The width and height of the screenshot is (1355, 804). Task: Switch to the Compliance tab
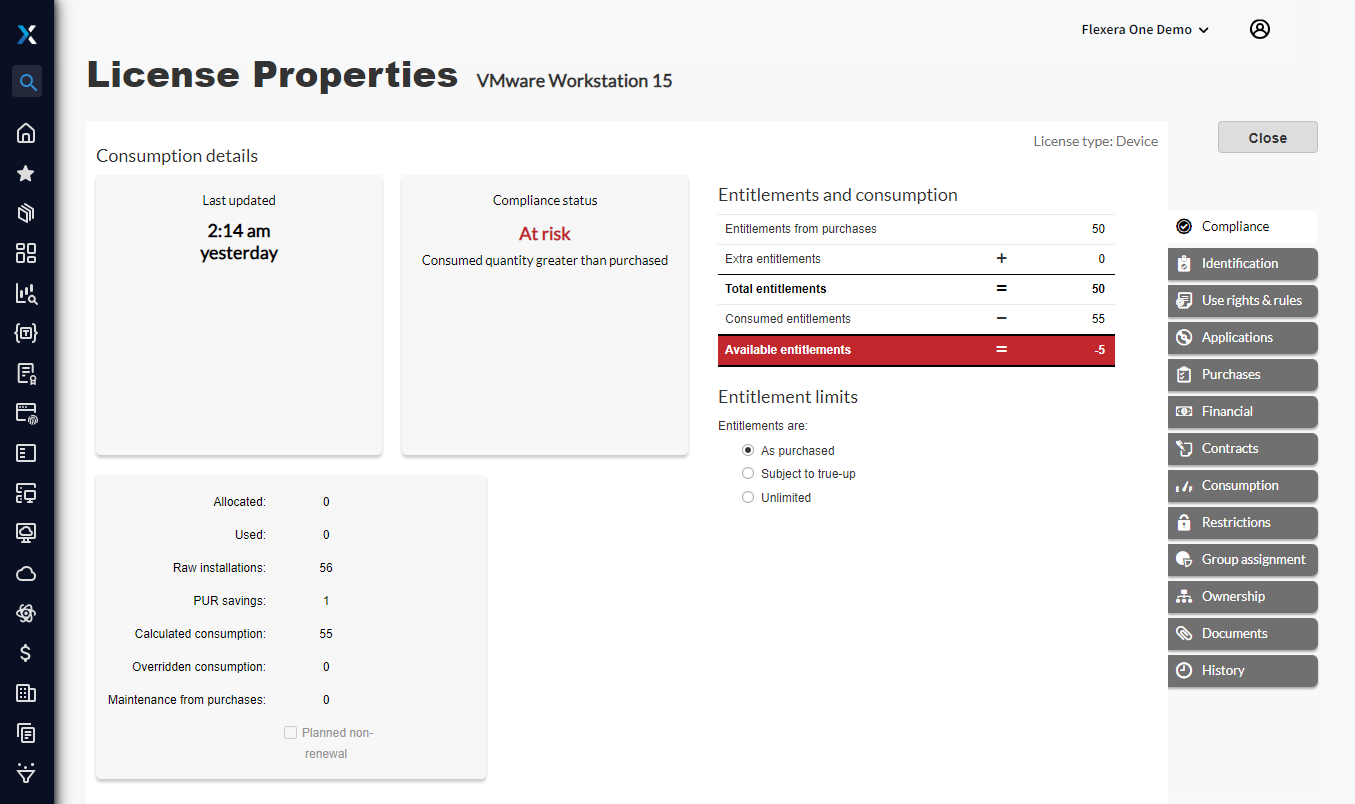(1242, 227)
